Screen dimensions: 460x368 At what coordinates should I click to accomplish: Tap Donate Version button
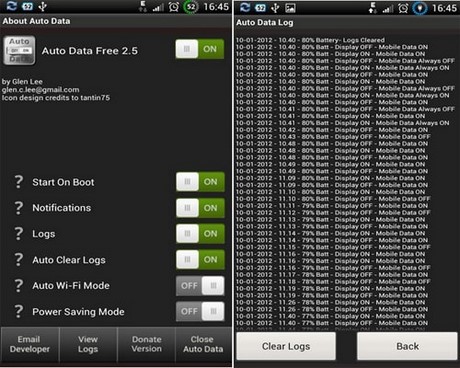click(x=146, y=344)
